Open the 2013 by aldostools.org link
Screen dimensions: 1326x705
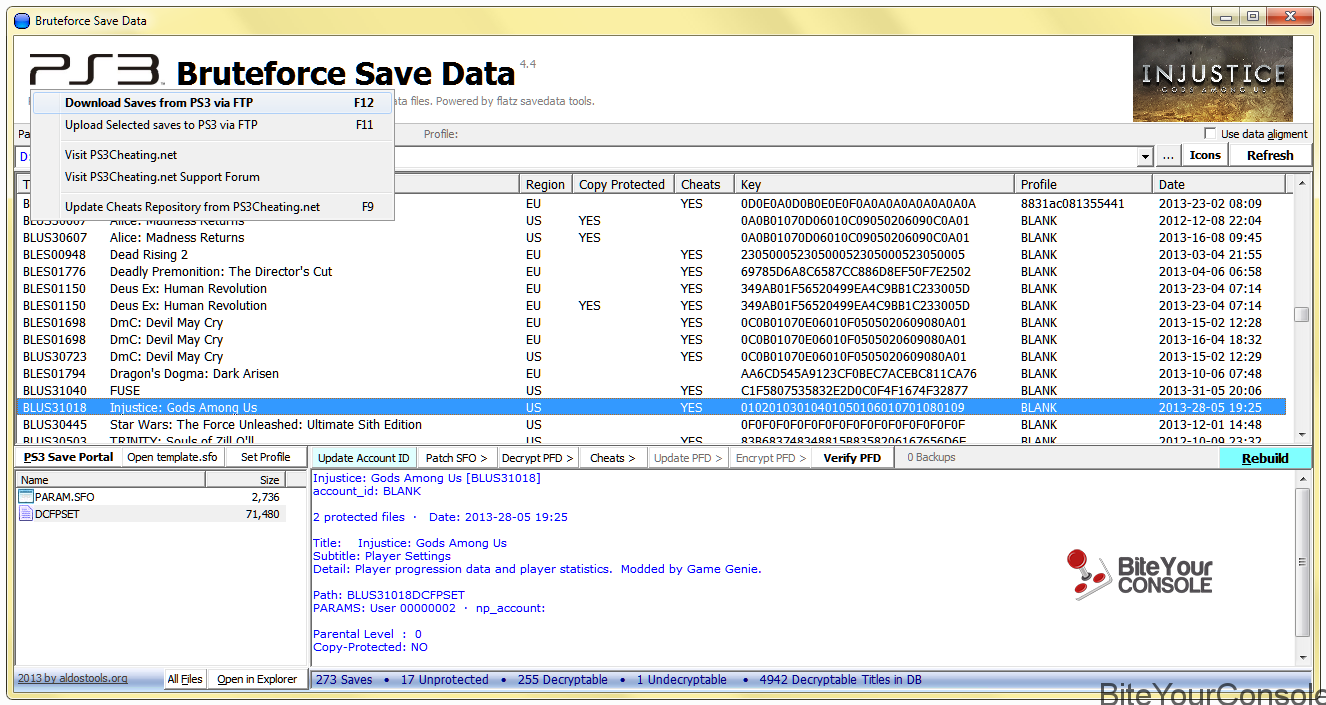[73, 678]
